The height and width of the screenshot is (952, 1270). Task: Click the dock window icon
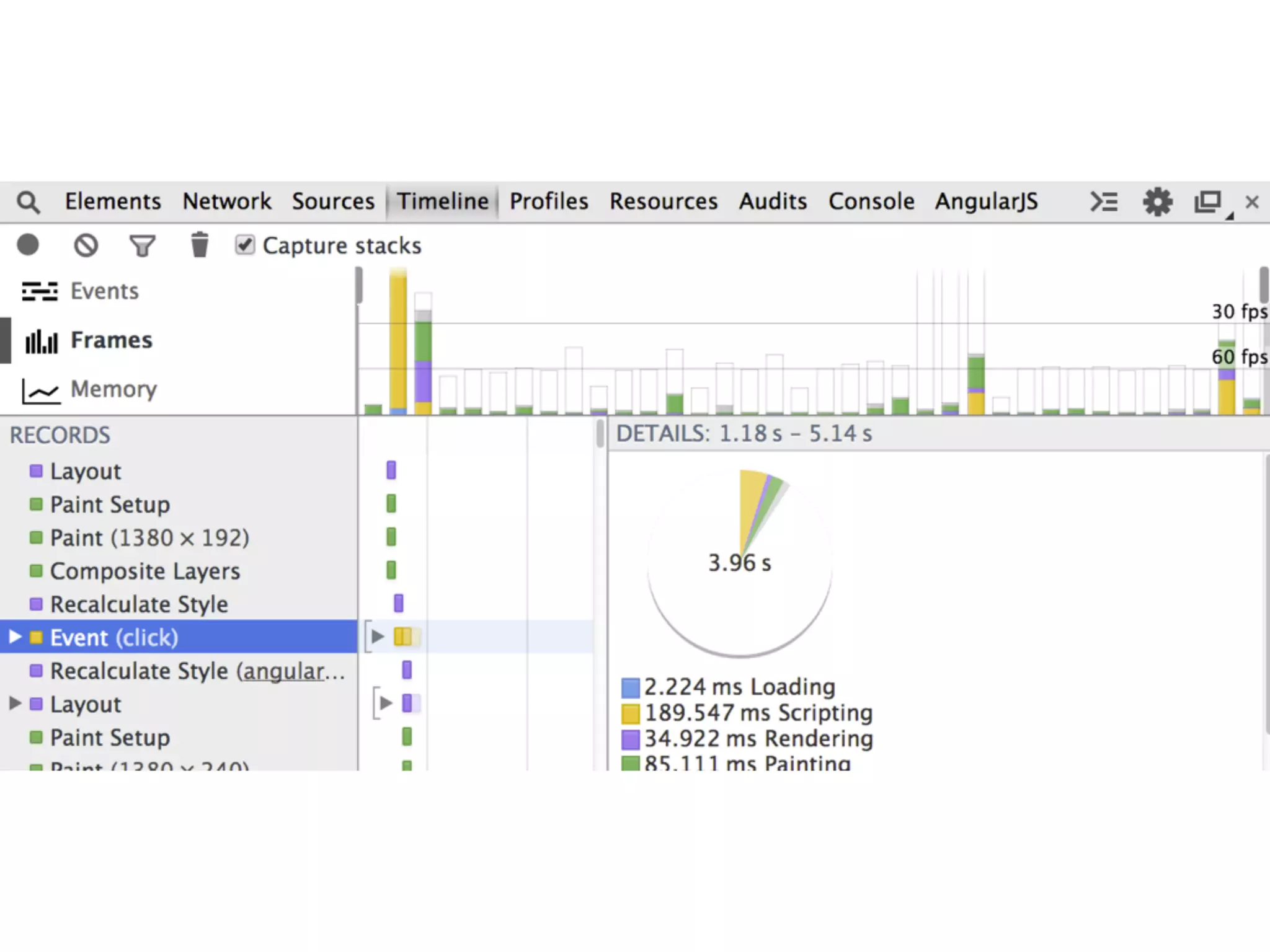point(1208,202)
